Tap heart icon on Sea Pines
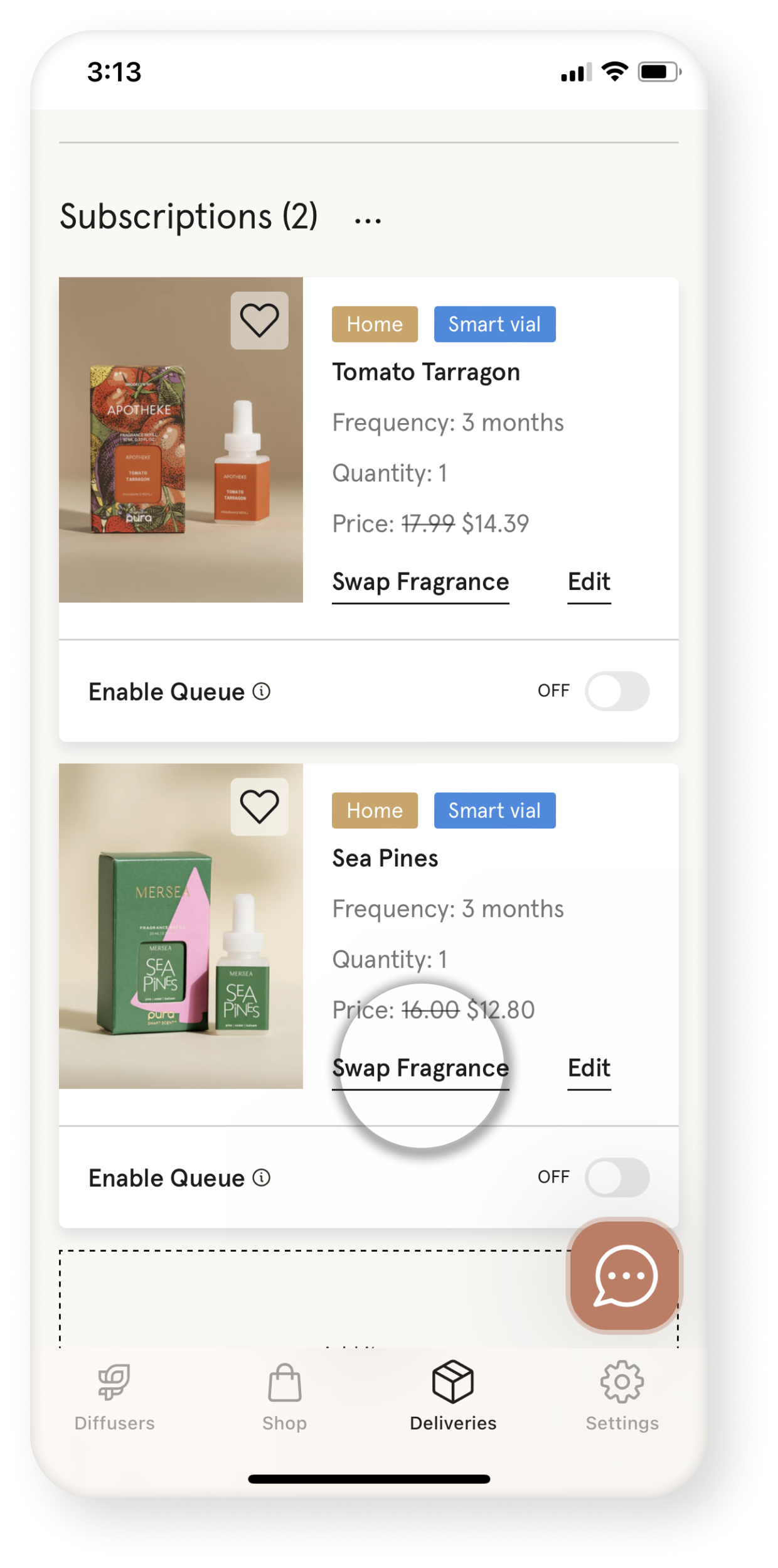This screenshot has width=778, height=1568. (x=259, y=807)
